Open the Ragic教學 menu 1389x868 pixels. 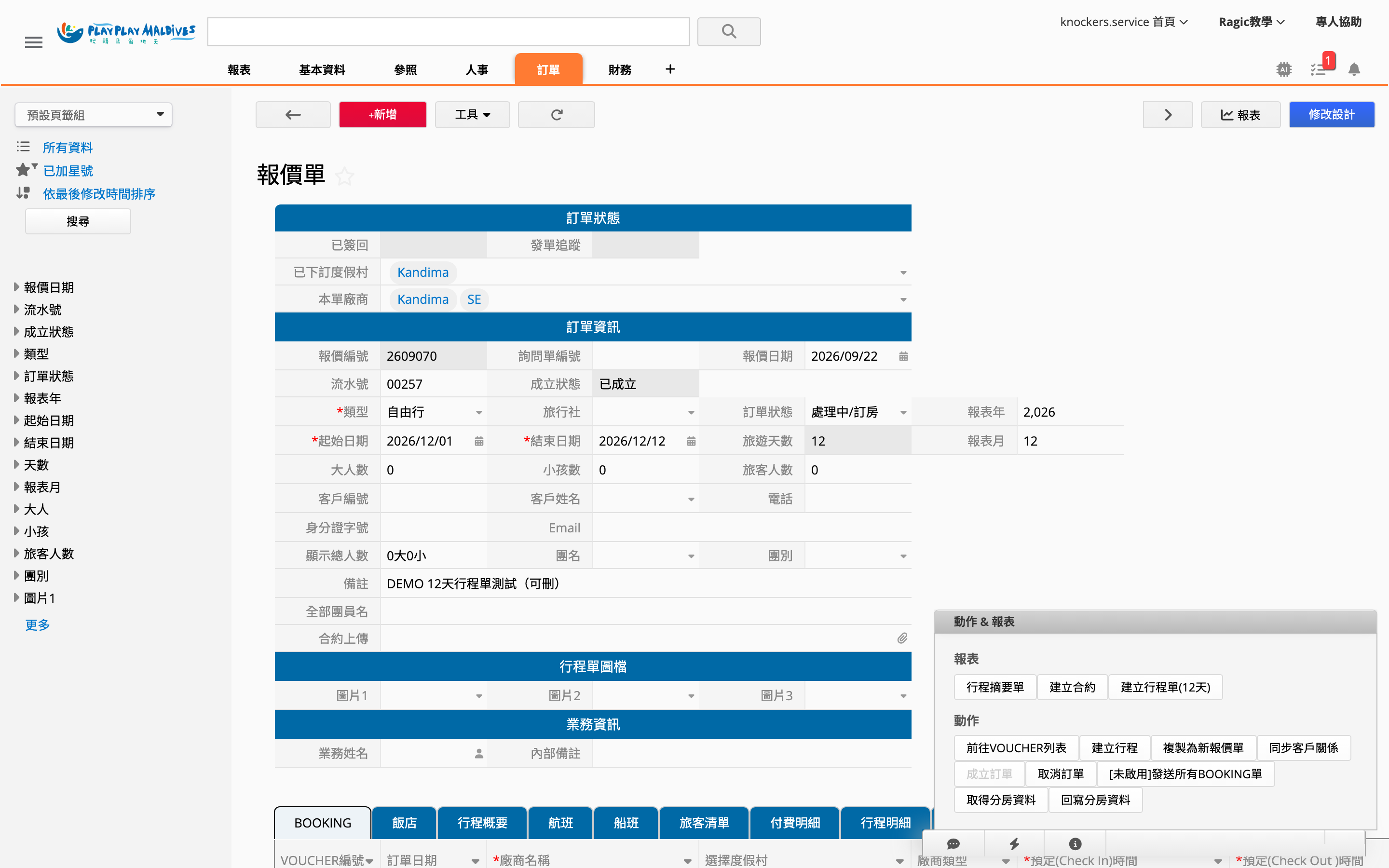coord(1251,22)
